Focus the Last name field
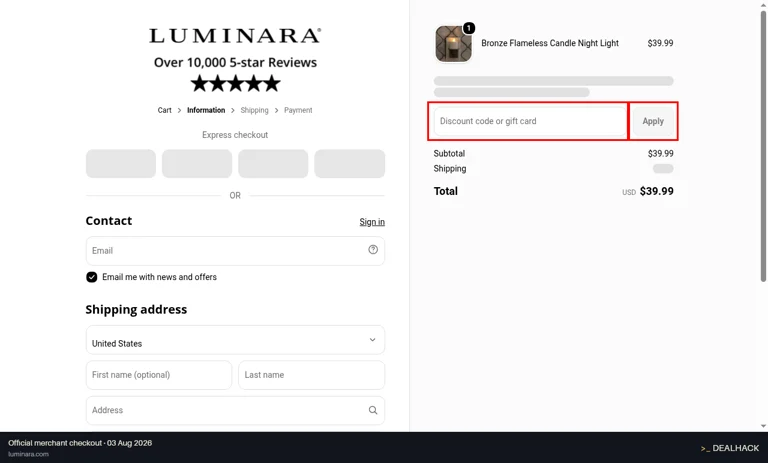768x463 pixels. coord(312,375)
